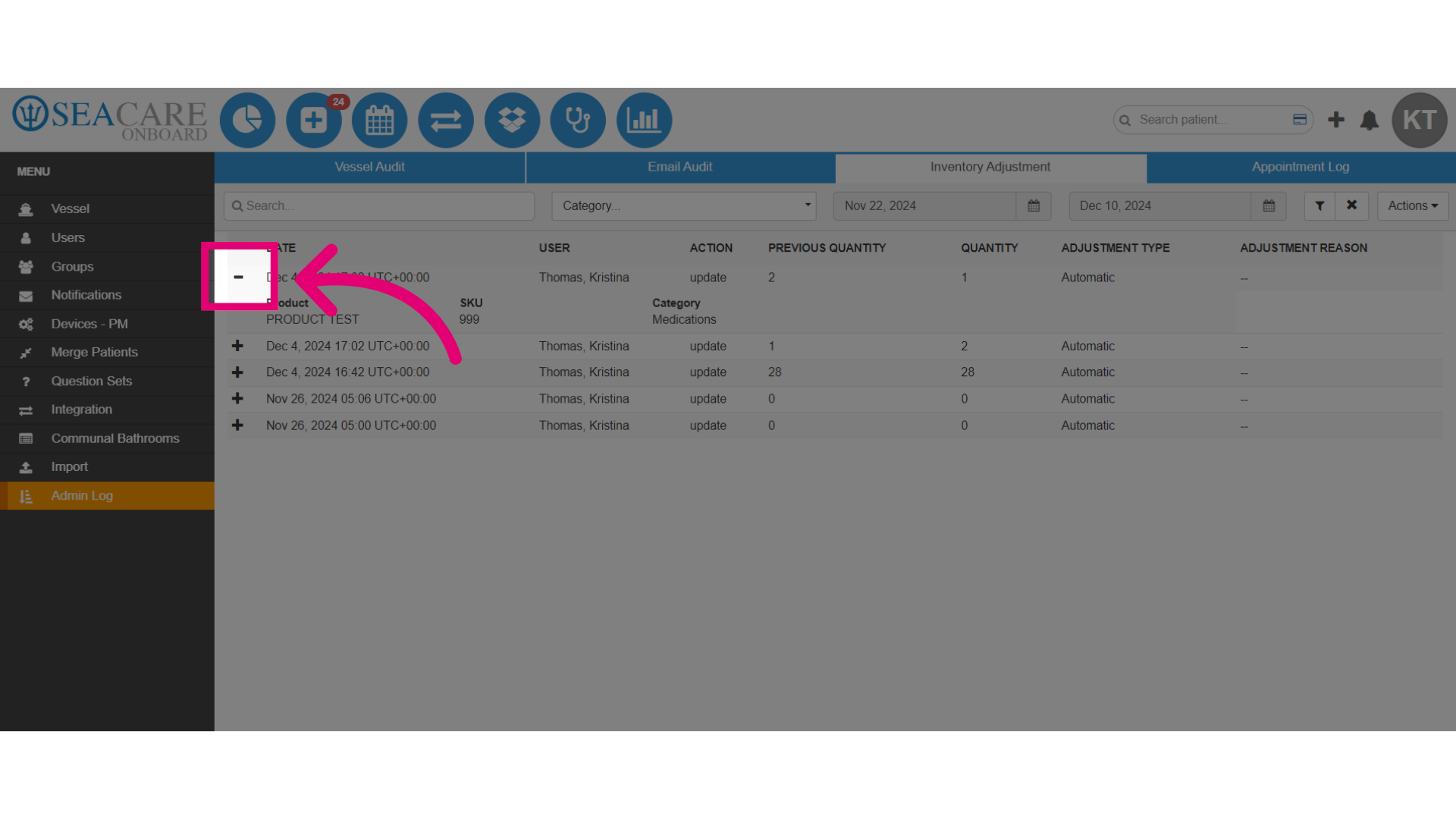Open the stethoscope icon in top navigation
The image size is (1456, 819).
(x=578, y=120)
